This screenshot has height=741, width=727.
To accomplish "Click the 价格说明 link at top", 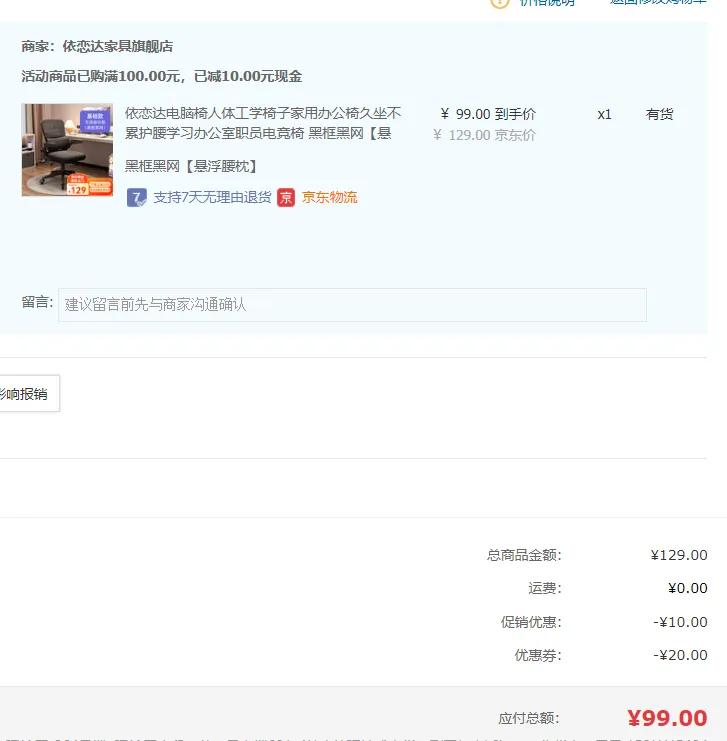I will 547,3.
